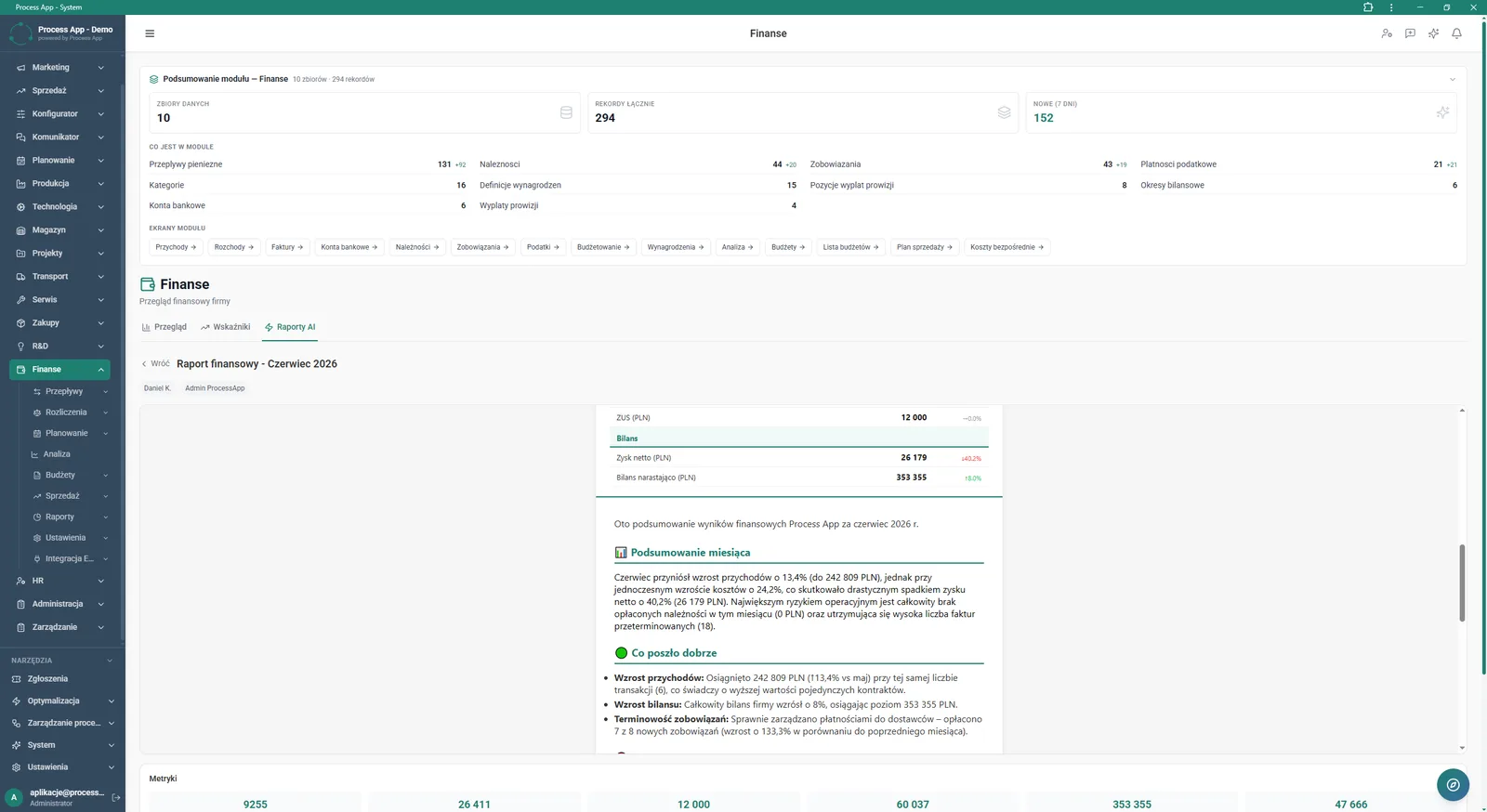Viewport: 1487px width, 812px height.
Task: Click the Marketing megaphone icon
Action: (20, 68)
